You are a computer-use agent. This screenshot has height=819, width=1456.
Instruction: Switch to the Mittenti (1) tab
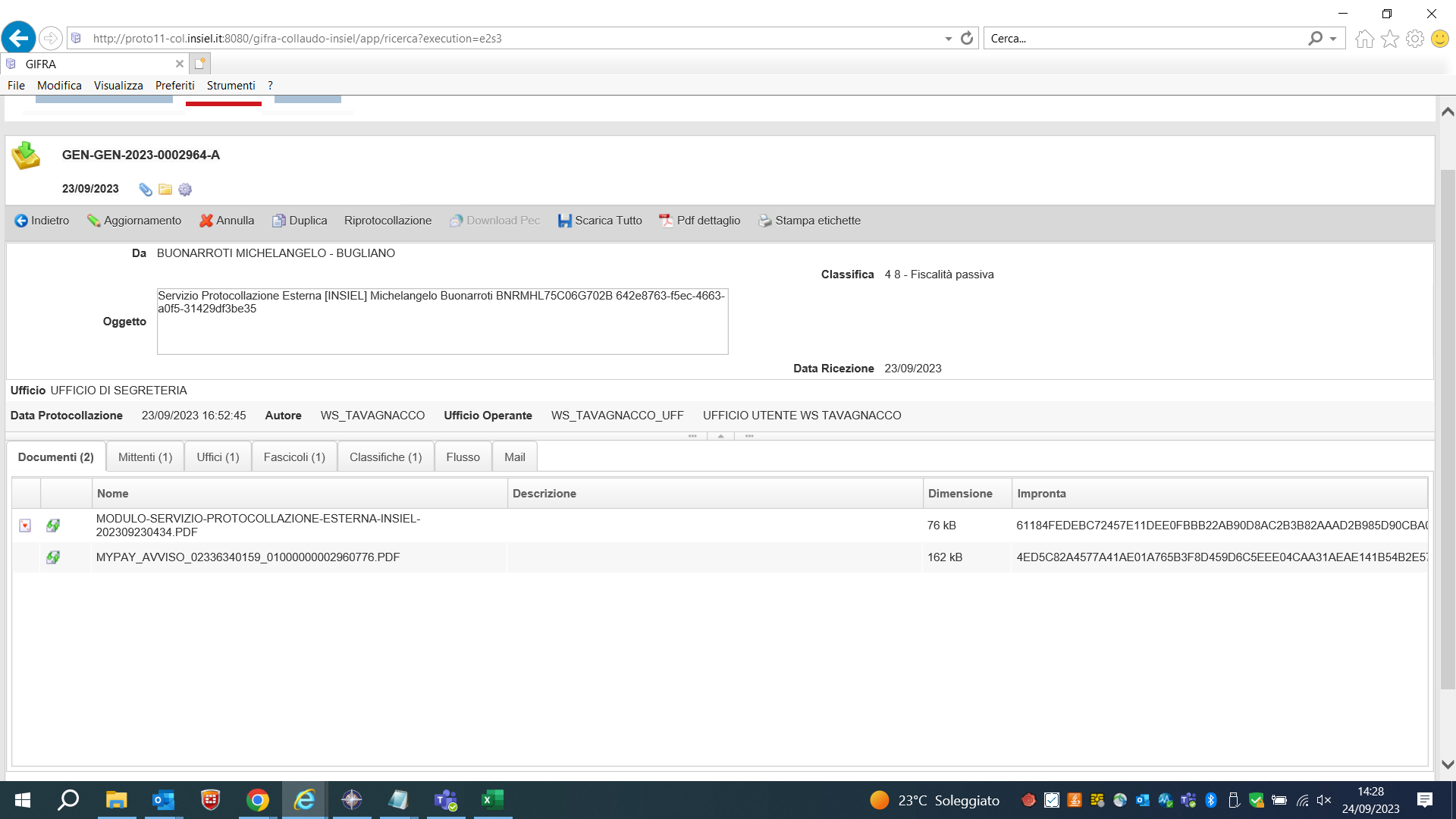click(x=145, y=457)
